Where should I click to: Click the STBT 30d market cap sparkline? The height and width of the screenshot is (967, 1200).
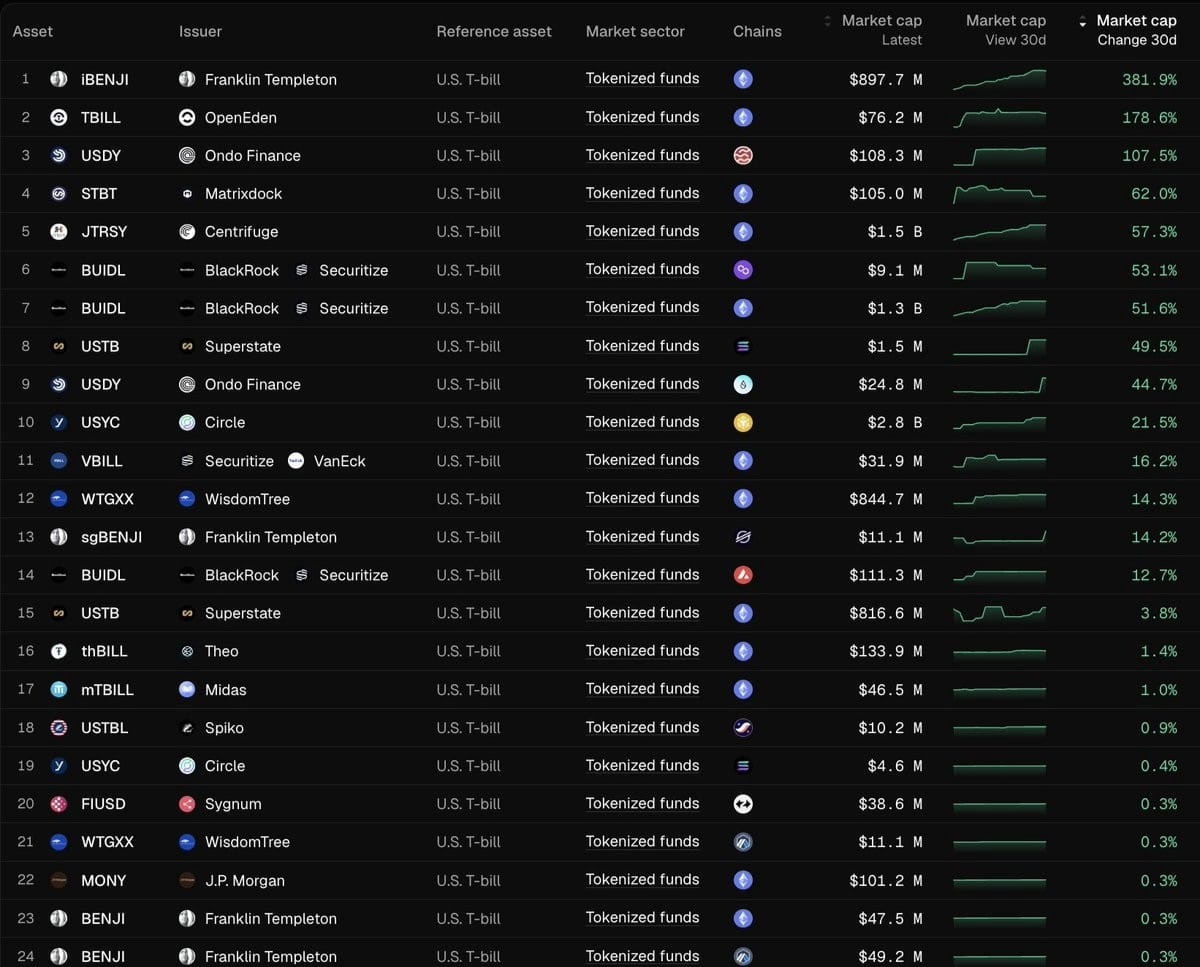coord(1000,193)
